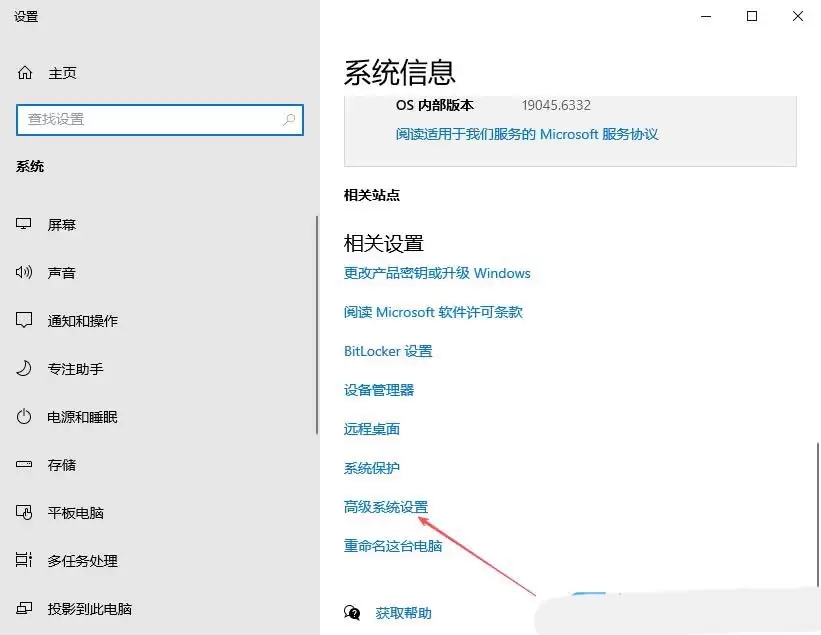Click the 主页 home icon
821x635 pixels.
[24, 72]
